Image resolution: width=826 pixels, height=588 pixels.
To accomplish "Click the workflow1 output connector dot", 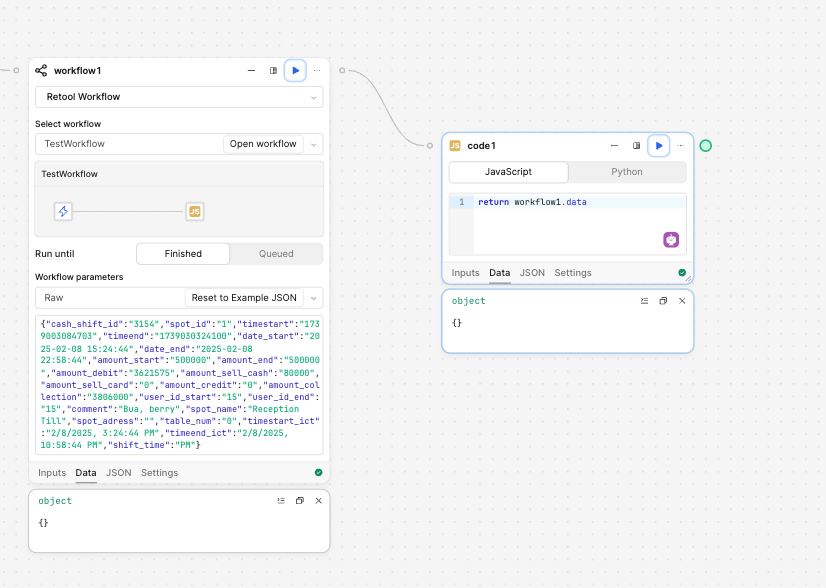I will (x=342, y=71).
